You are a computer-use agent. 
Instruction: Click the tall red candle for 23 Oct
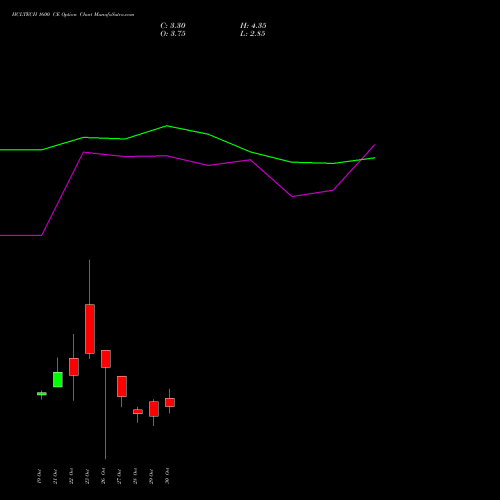[x=90, y=329]
